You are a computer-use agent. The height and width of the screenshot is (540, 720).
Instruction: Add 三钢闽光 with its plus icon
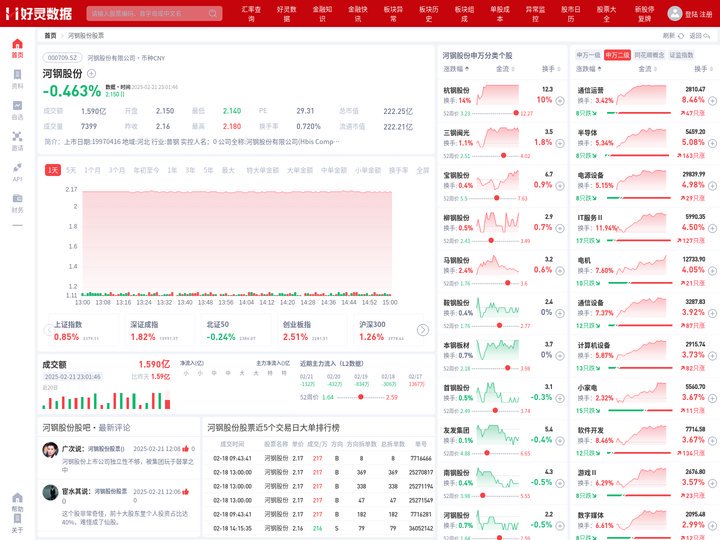560,143
